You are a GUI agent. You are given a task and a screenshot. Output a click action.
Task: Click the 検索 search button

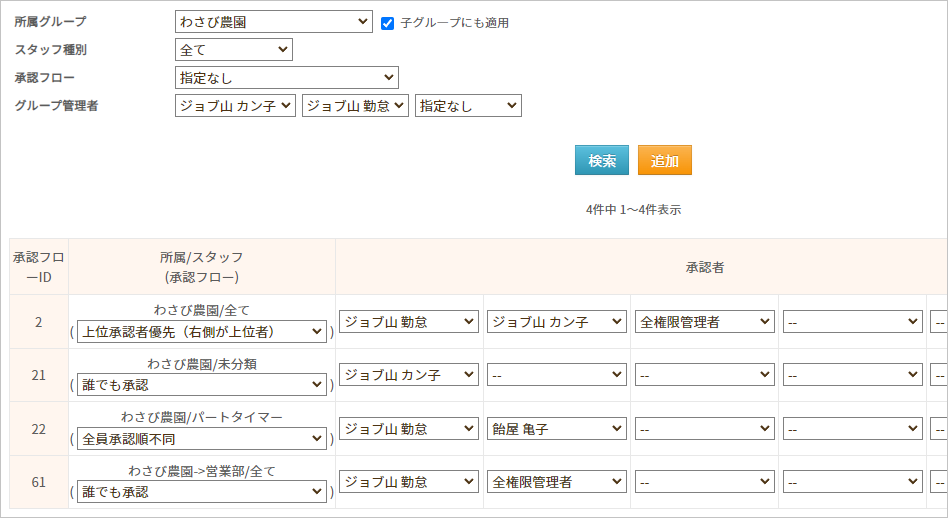click(601, 160)
